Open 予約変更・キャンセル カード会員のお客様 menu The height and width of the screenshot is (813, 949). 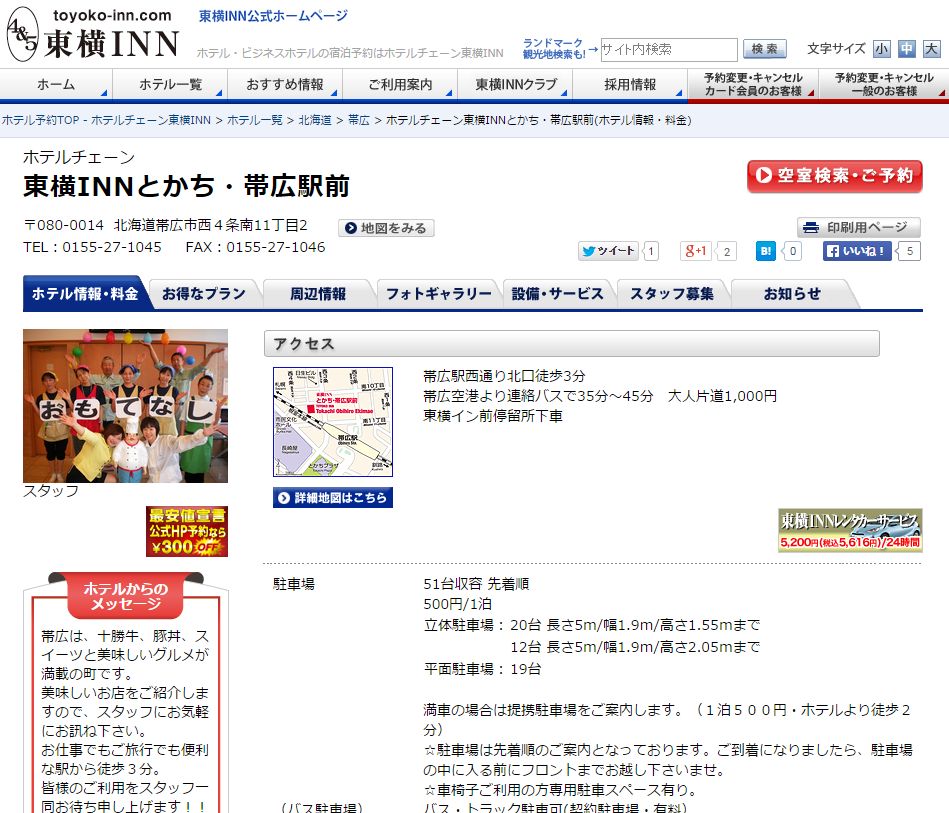coord(753,84)
